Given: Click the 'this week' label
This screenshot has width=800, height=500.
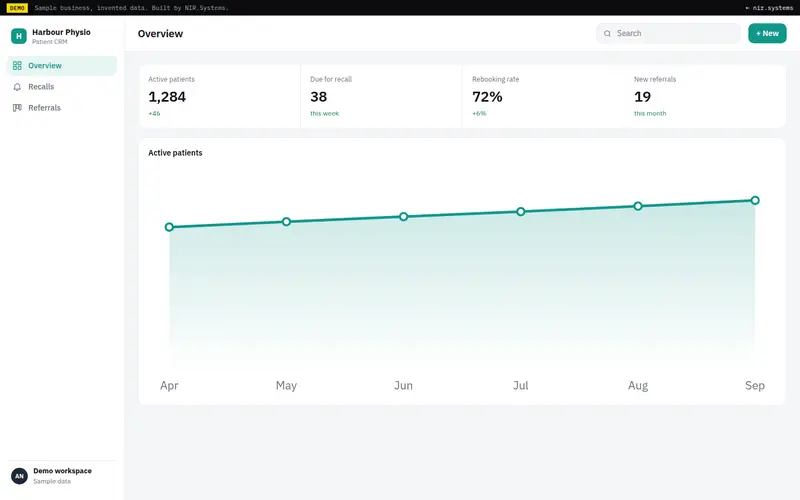Looking at the screenshot, I should (x=324, y=113).
